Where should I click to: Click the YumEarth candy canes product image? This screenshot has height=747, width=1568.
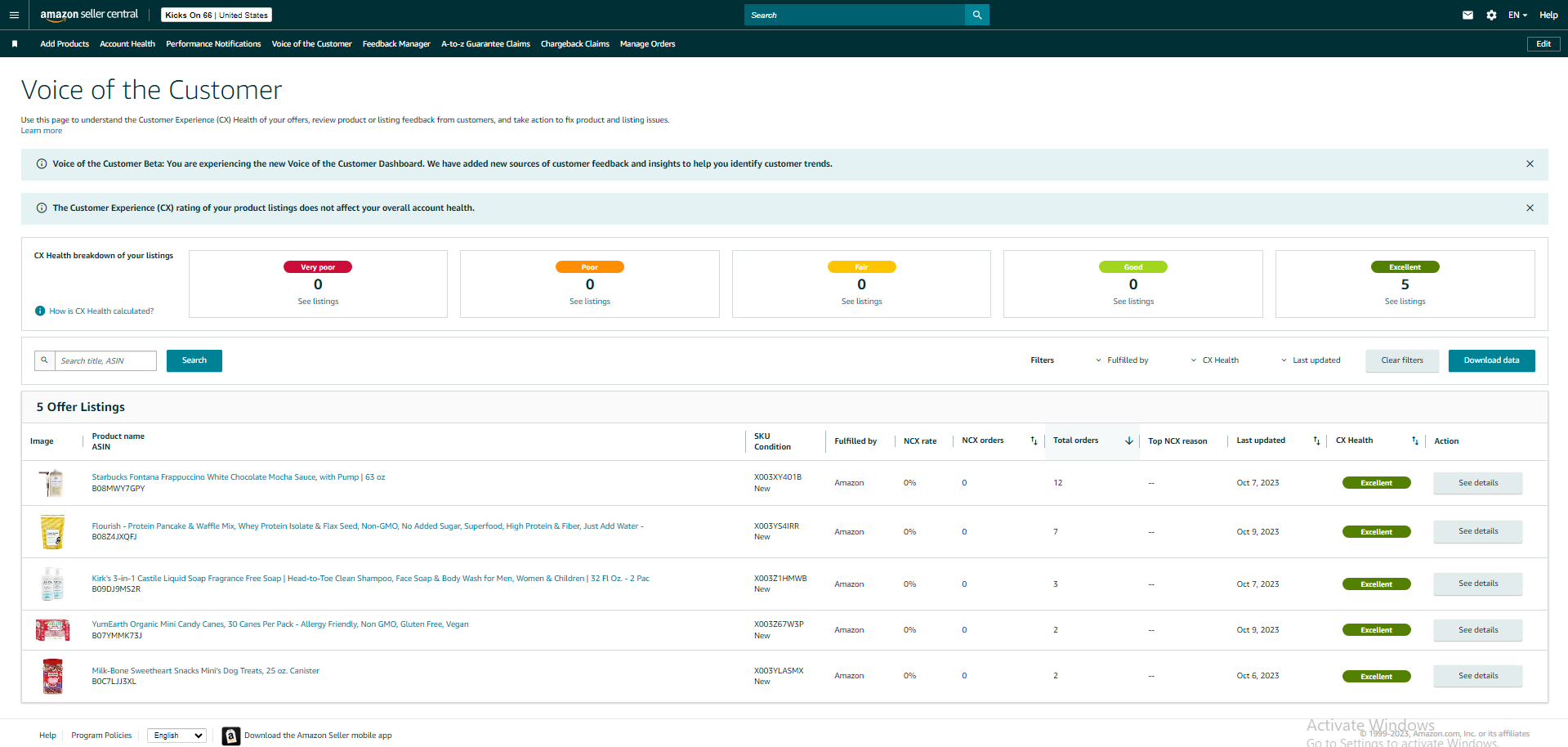52,630
